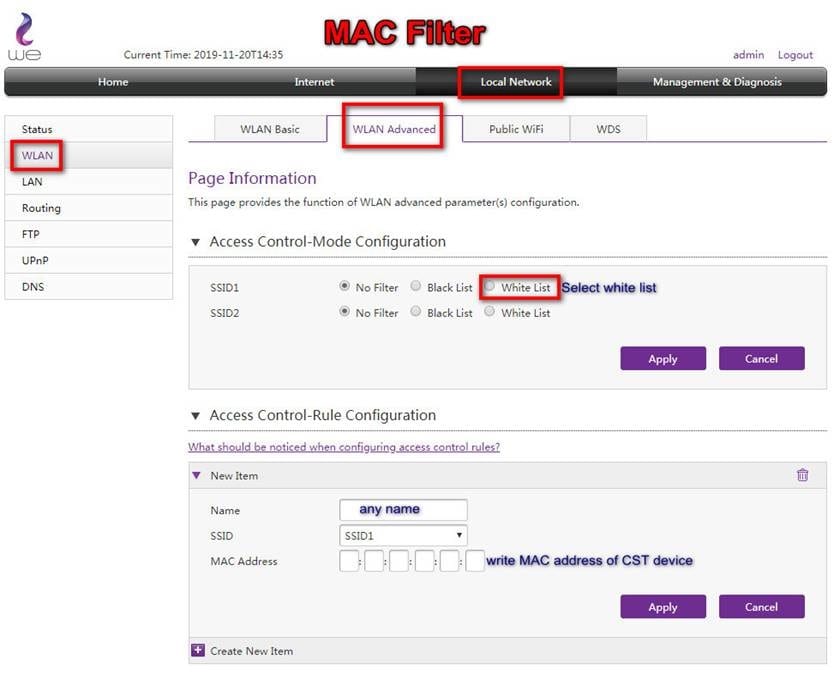Image resolution: width=834 pixels, height=676 pixels.
Task: Select No Filter for SSID2
Action: point(344,311)
